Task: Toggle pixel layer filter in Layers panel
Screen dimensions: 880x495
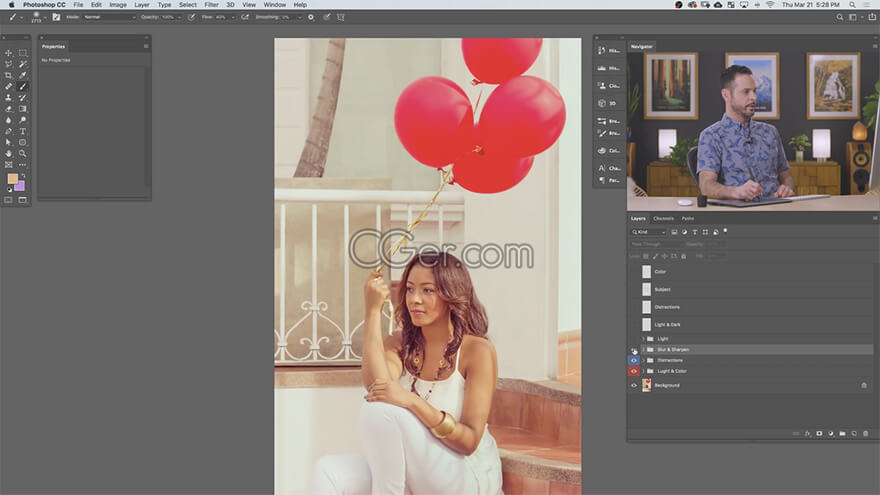Action: click(x=674, y=232)
